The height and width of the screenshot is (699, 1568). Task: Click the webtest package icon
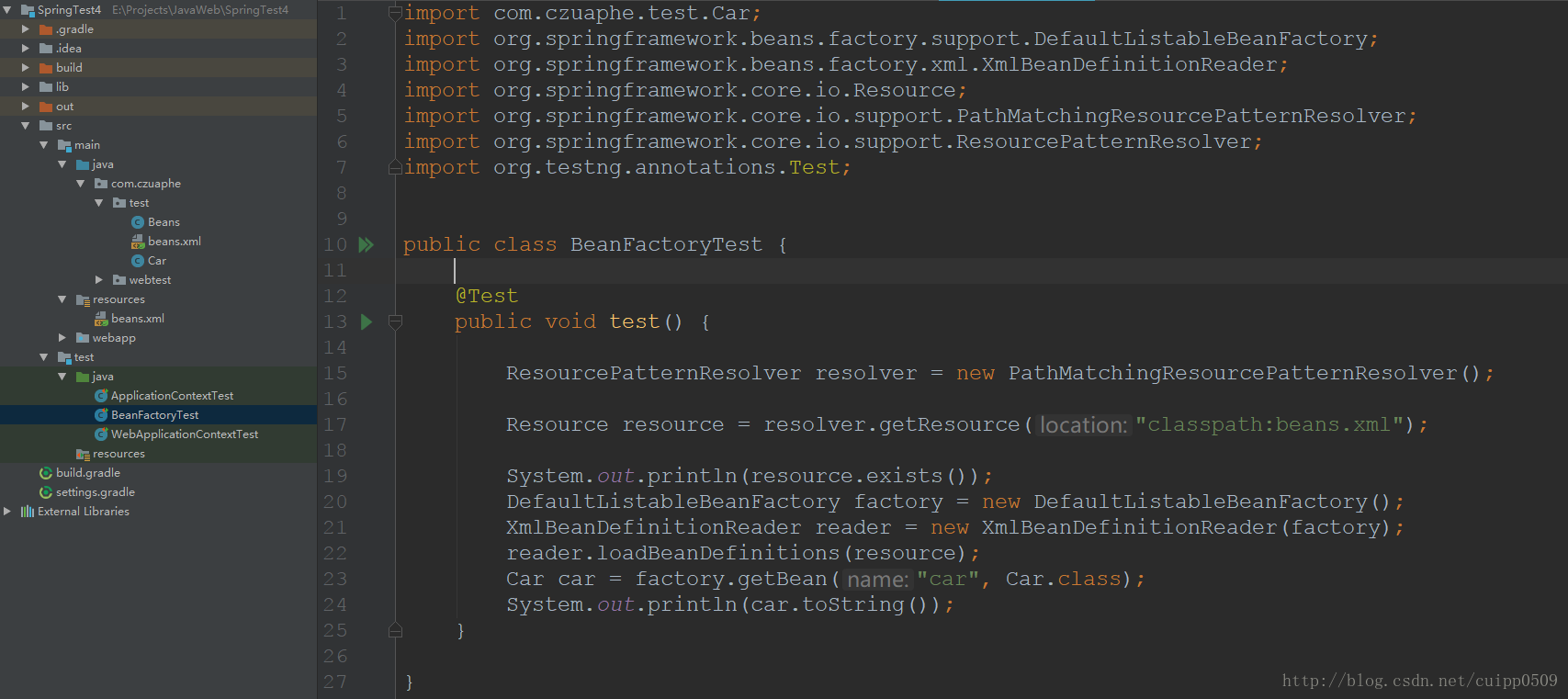coord(119,280)
